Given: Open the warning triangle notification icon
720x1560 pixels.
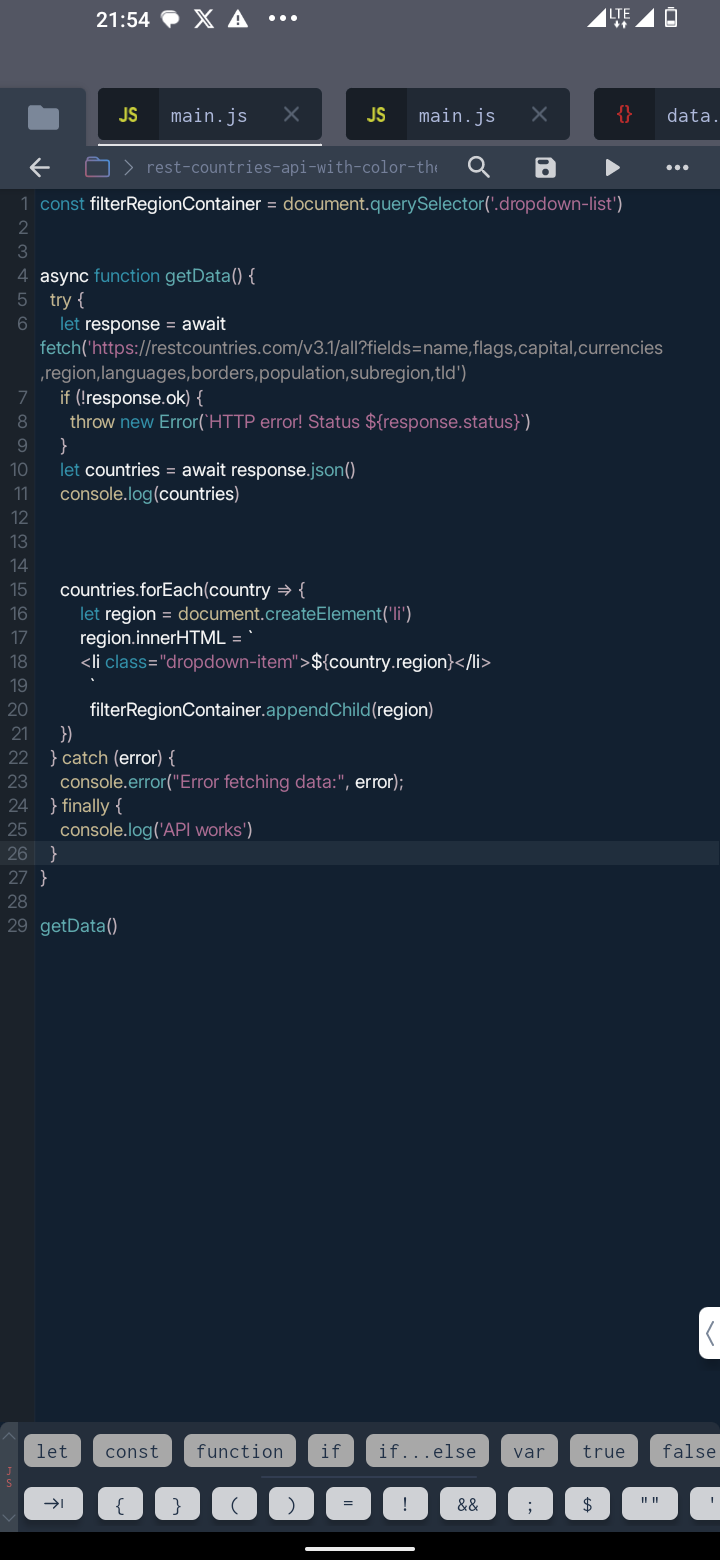Looking at the screenshot, I should pos(238,19).
